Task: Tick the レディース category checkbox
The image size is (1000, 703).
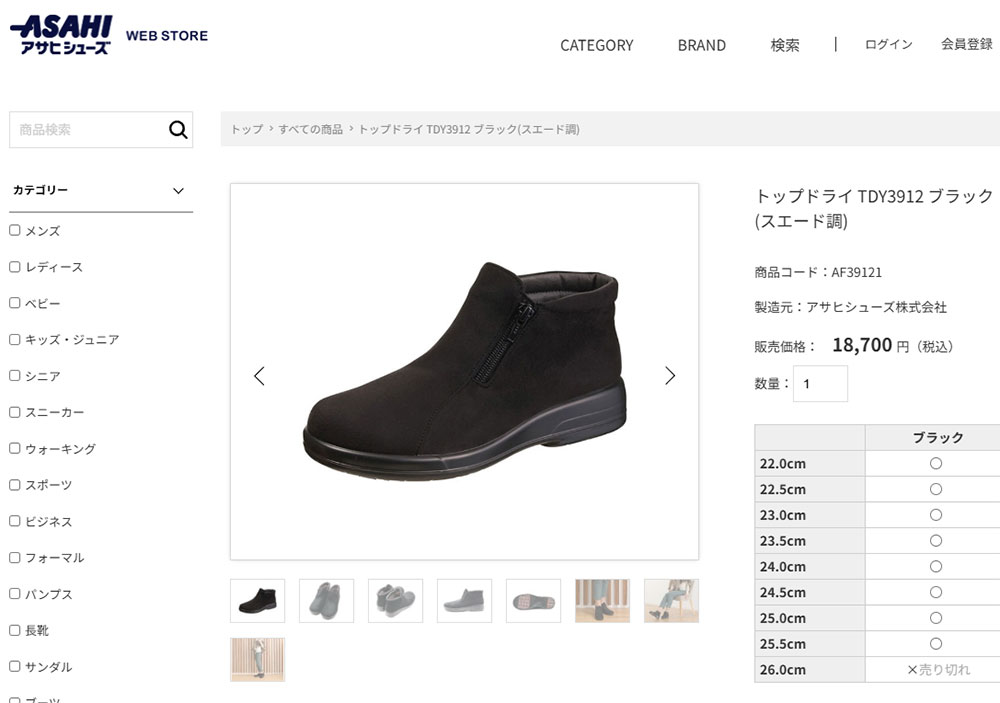Action: (x=15, y=267)
